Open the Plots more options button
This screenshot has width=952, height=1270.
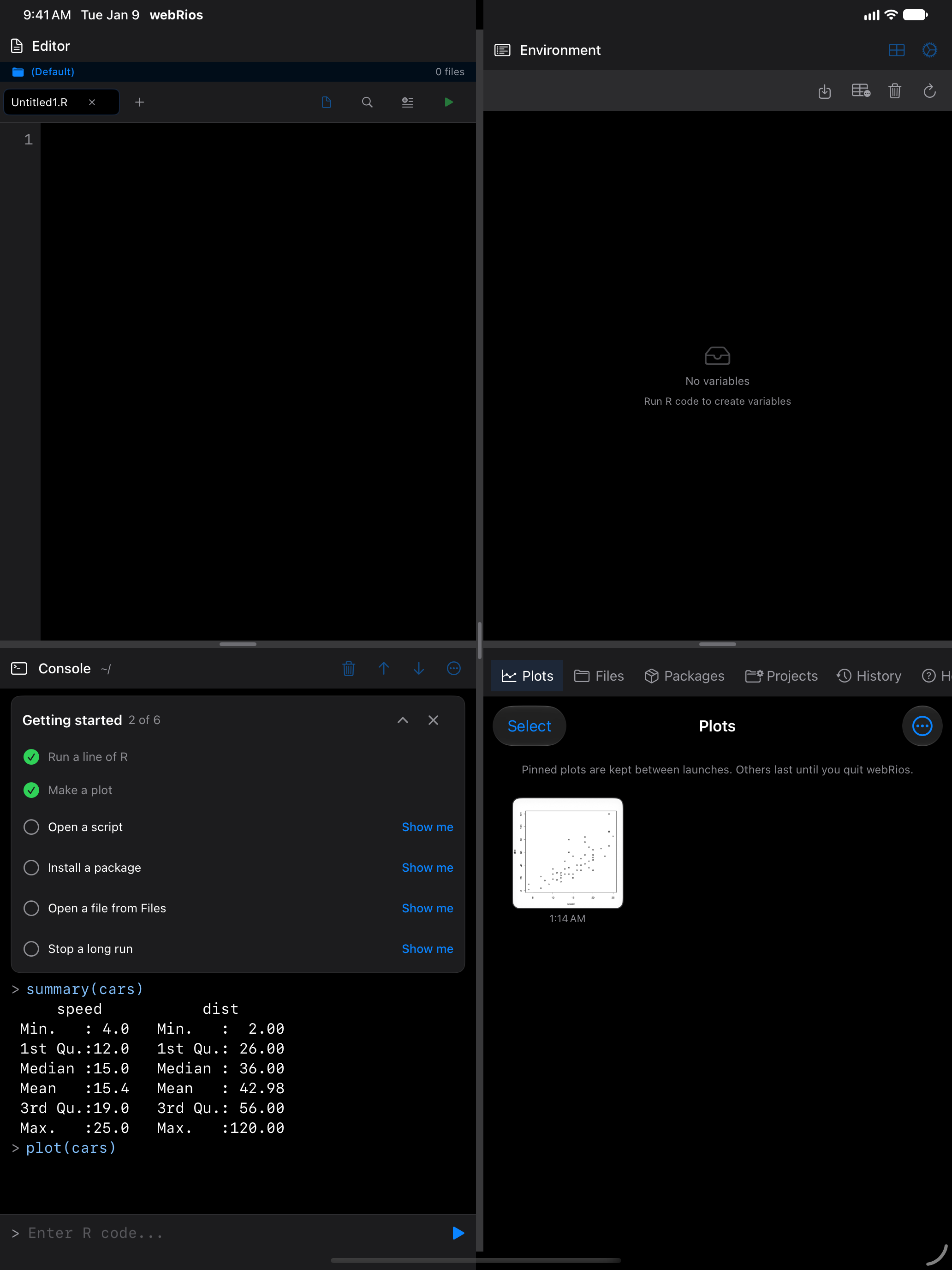click(x=922, y=726)
